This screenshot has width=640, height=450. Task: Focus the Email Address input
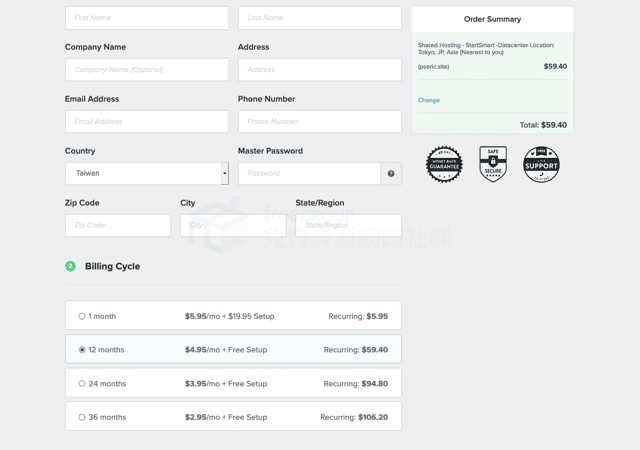point(147,122)
